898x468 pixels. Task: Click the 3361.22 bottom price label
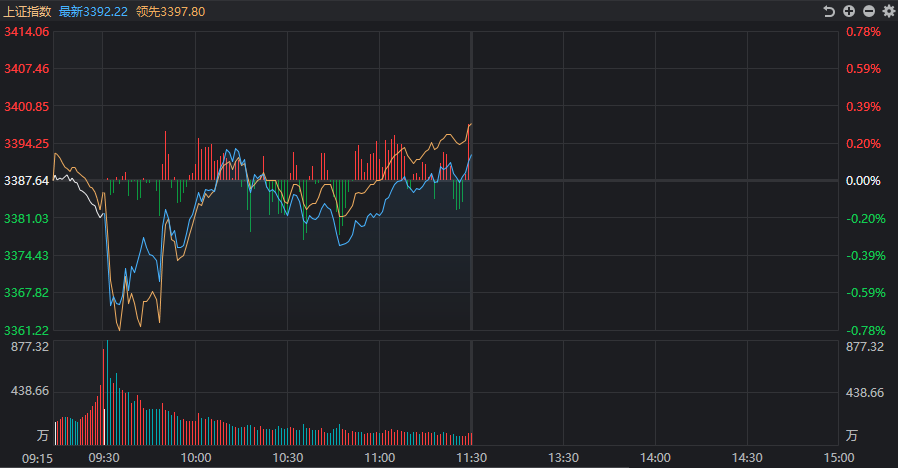[x=27, y=331]
